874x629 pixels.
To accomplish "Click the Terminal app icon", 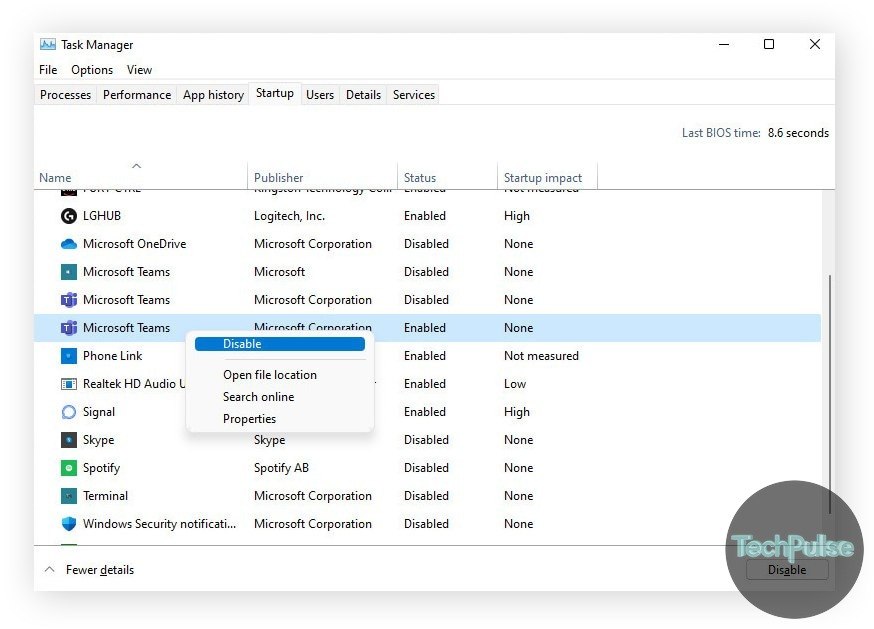I will coord(69,496).
